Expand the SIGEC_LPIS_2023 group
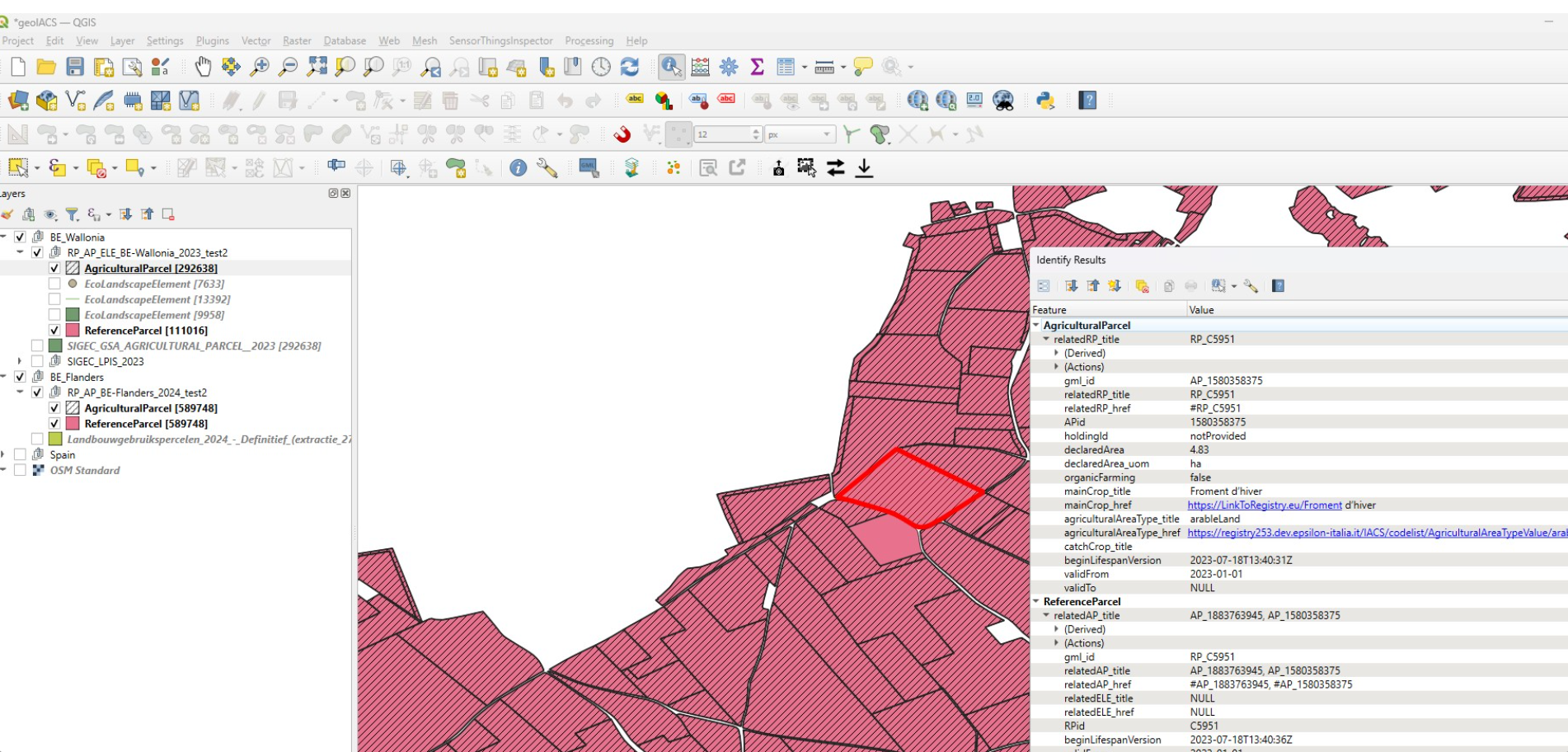 pyautogui.click(x=20, y=361)
